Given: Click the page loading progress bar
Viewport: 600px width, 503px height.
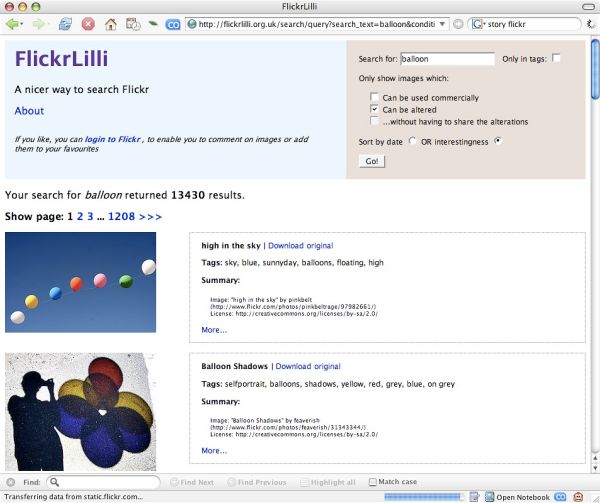Looking at the screenshot, I should pyautogui.click(x=423, y=497).
